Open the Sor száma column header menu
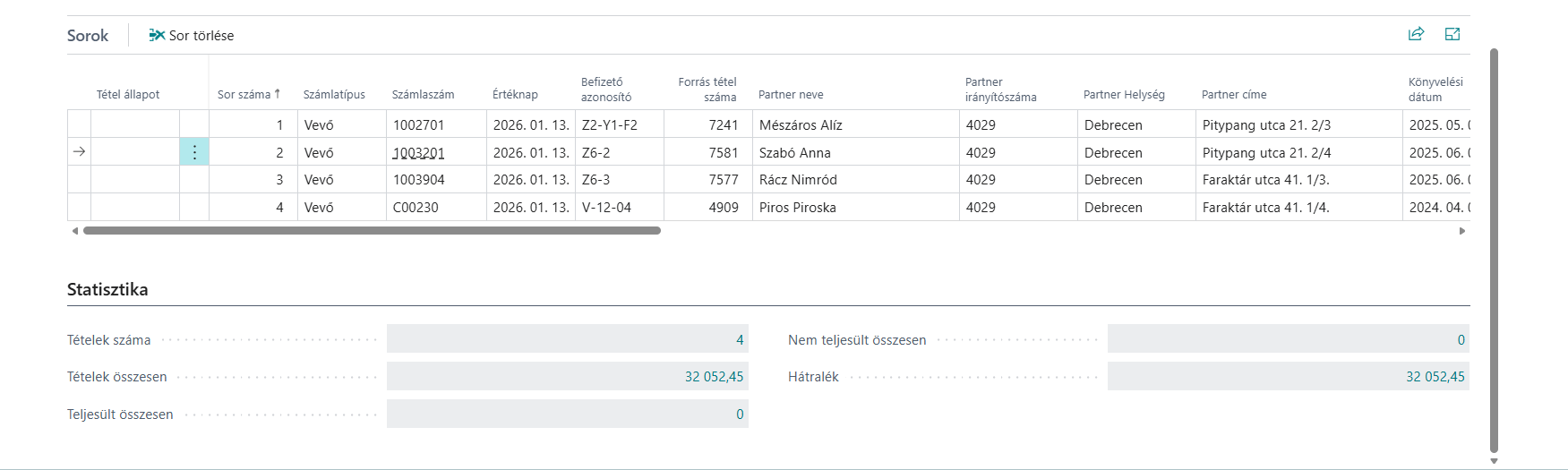This screenshot has height=470, width=1568. (x=248, y=94)
